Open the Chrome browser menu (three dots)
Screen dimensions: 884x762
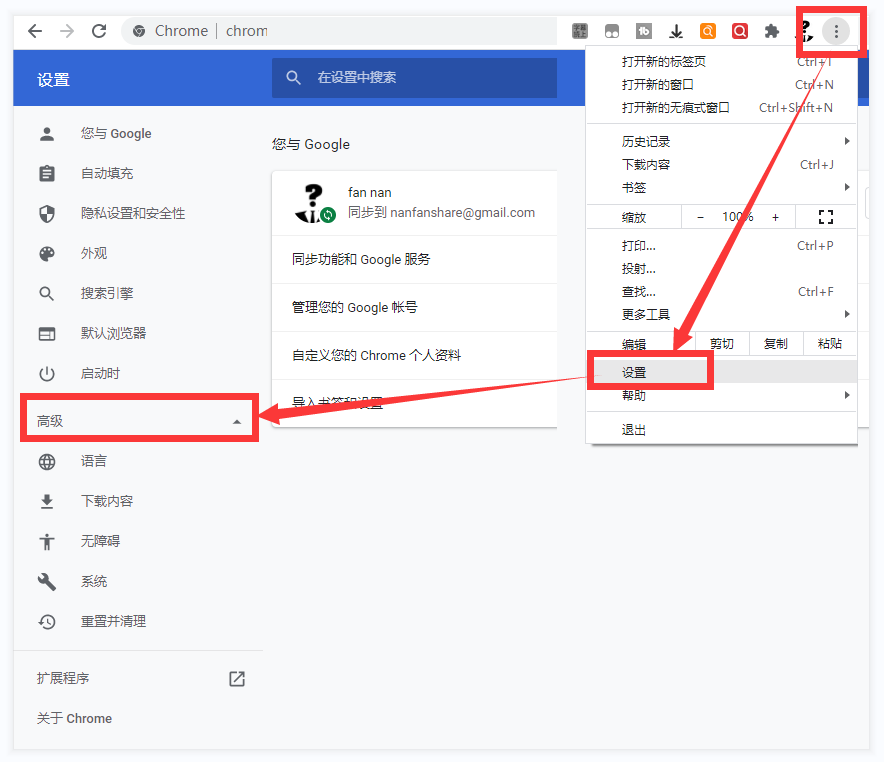tap(836, 31)
